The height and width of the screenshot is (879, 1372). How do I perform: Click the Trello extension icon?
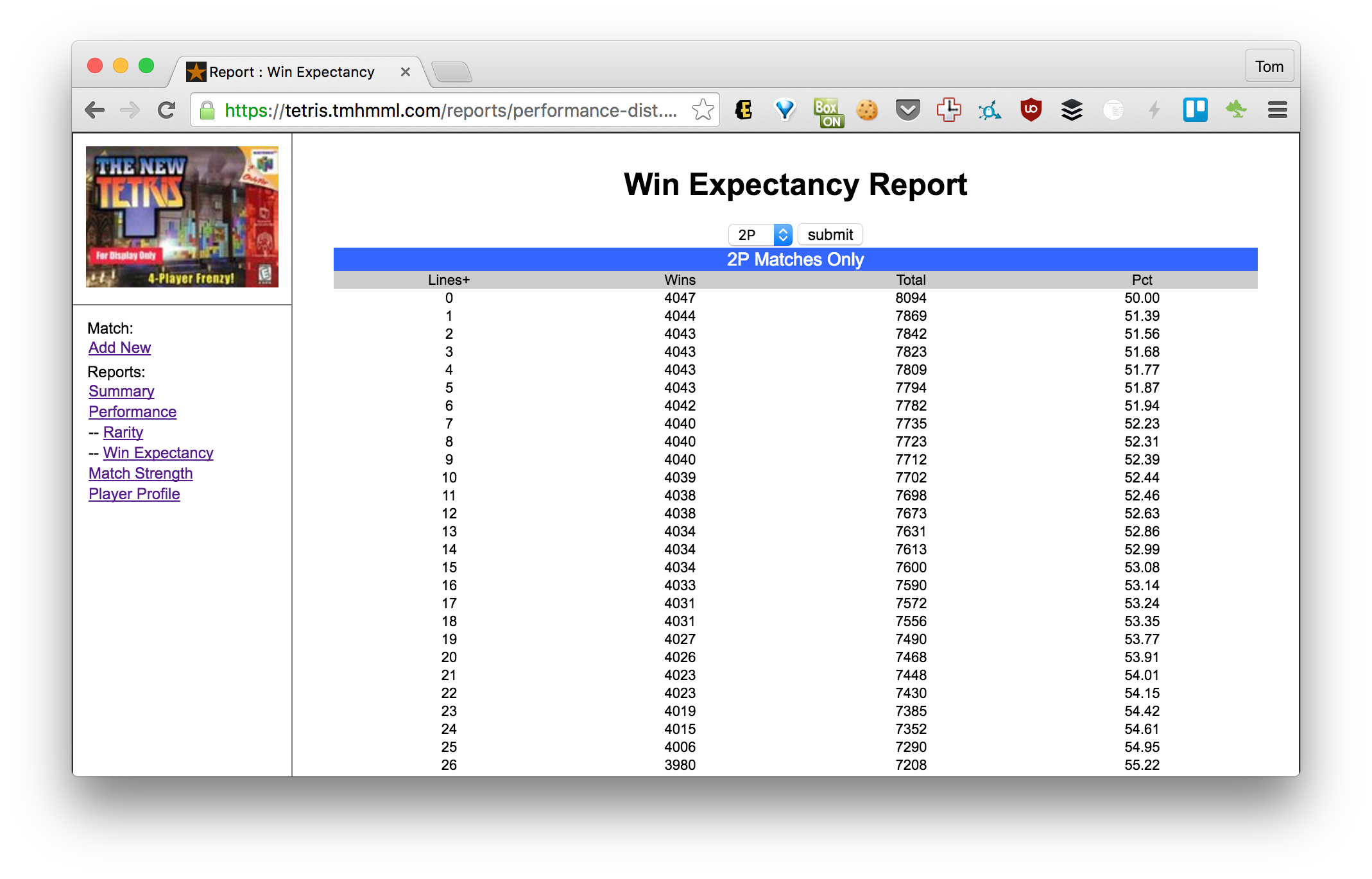1195,110
